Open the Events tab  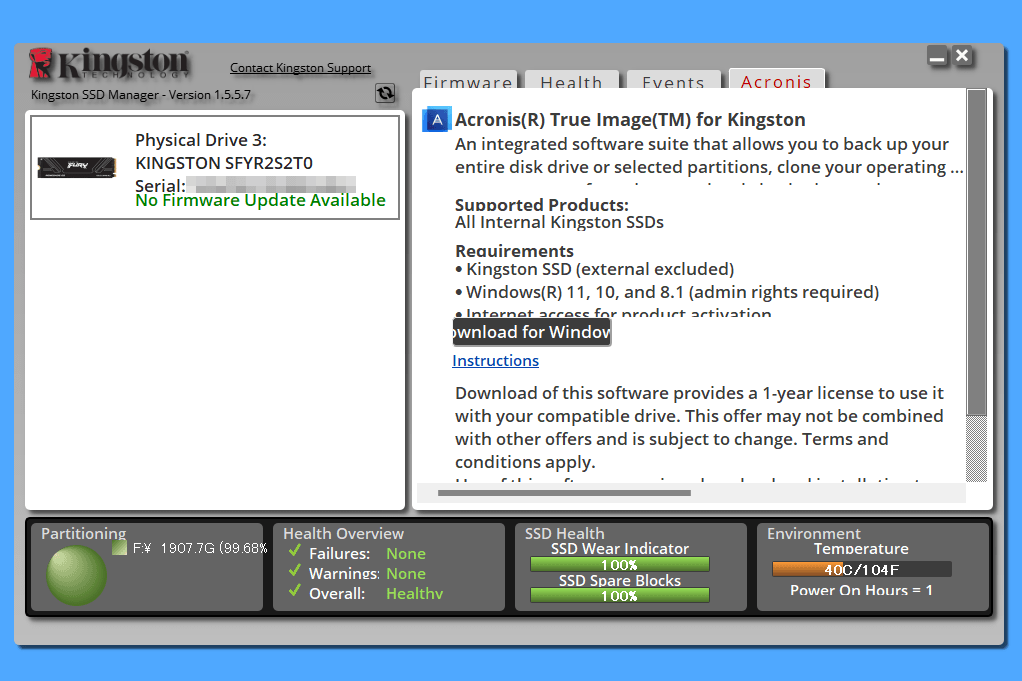[673, 82]
